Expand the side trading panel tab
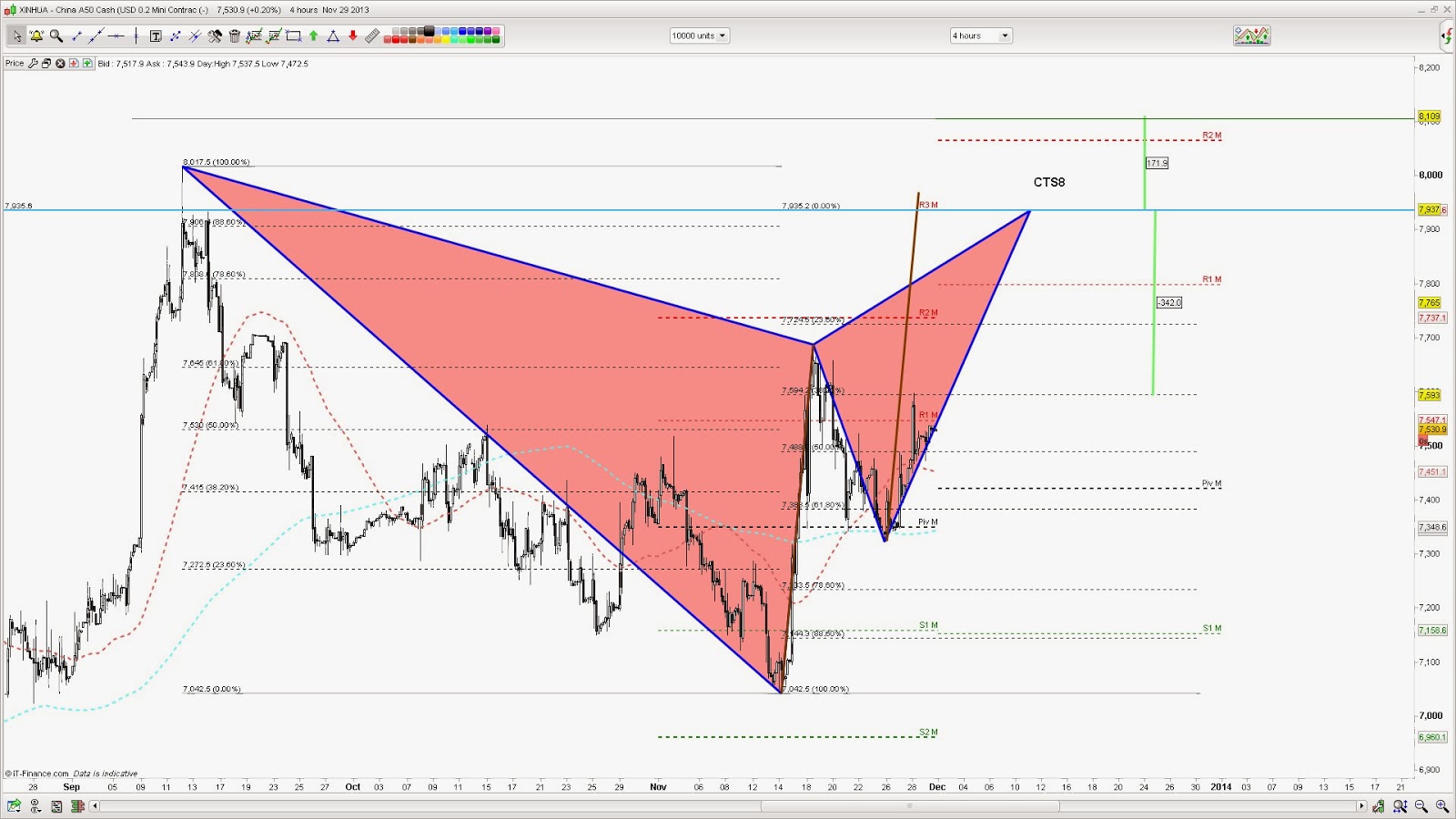The height and width of the screenshot is (819, 1456). click(x=1447, y=36)
